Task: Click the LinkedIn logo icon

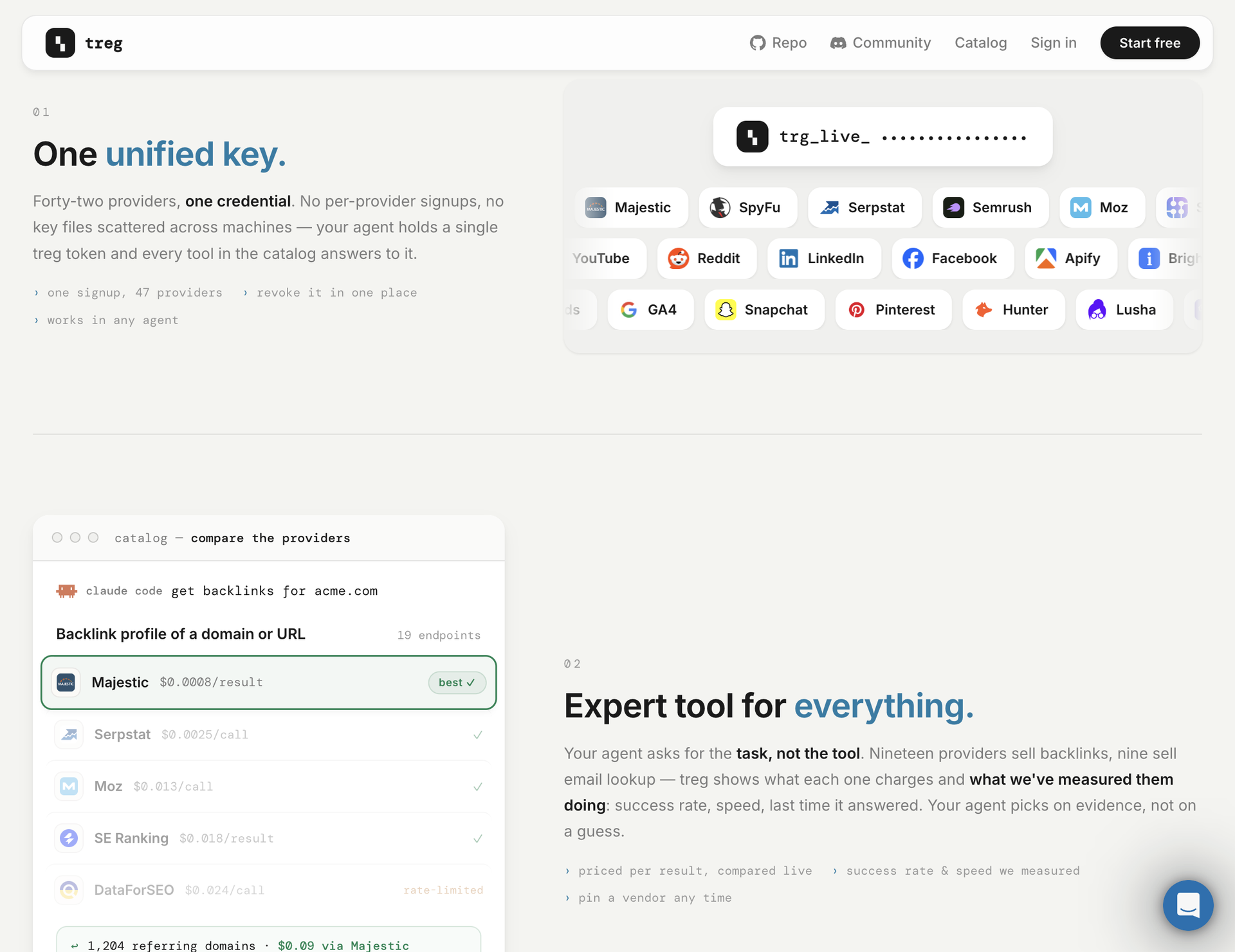Action: [789, 259]
